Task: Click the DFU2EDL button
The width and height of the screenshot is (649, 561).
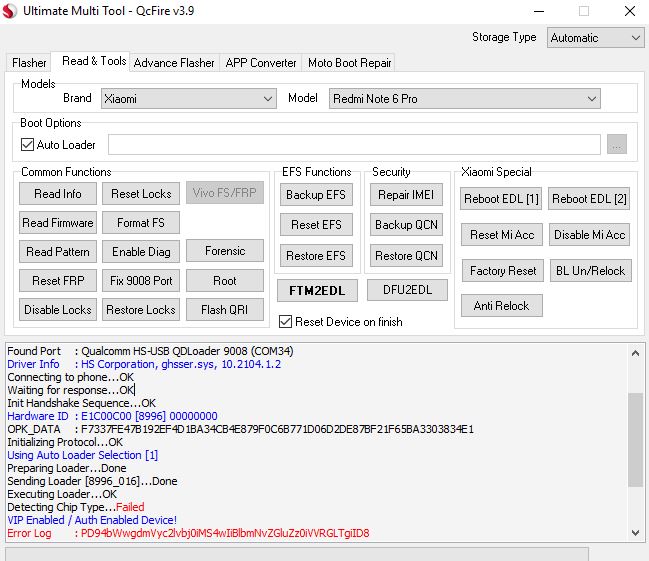Action: coord(407,290)
